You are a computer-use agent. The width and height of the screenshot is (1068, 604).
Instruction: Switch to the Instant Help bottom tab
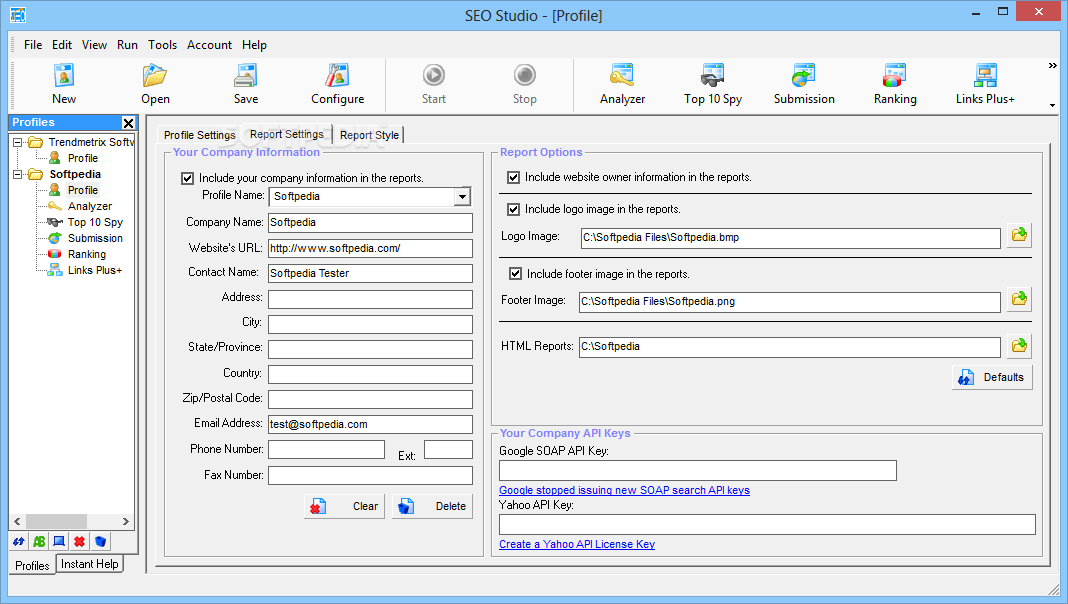click(x=89, y=564)
